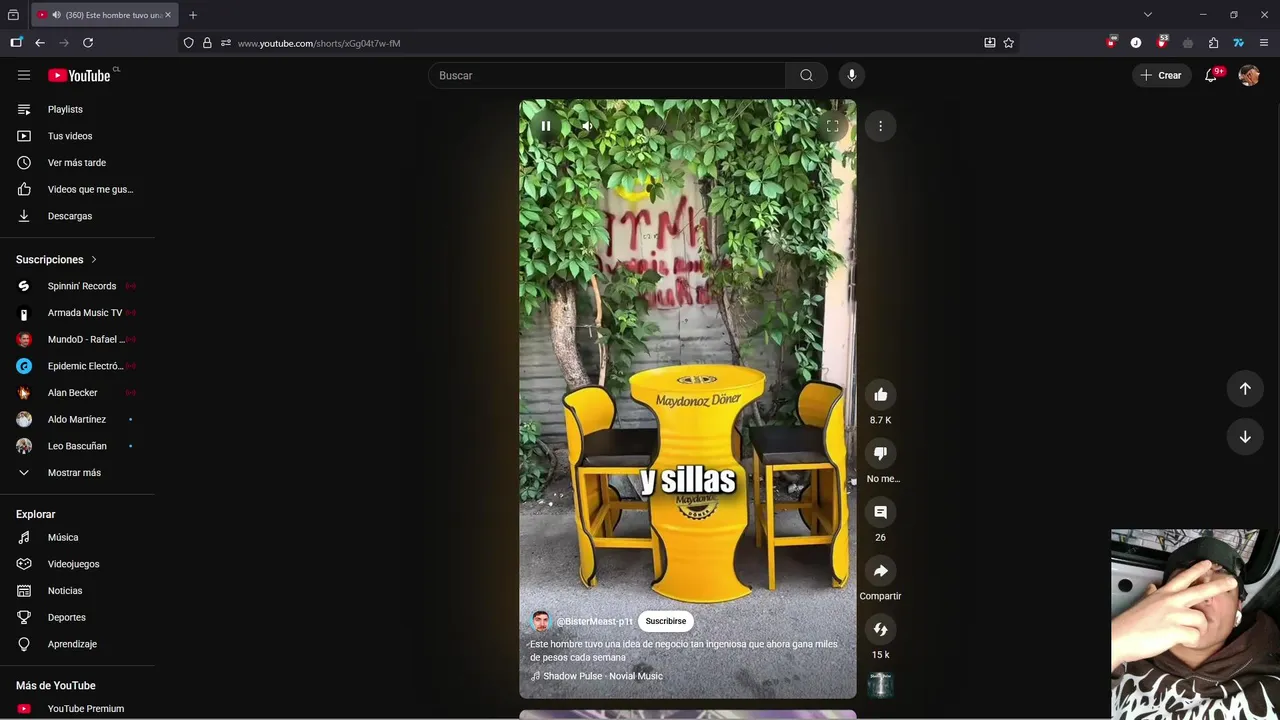Screen dimensions: 1280x720
Task: Open a new browser tab
Action: pyautogui.click(x=193, y=15)
